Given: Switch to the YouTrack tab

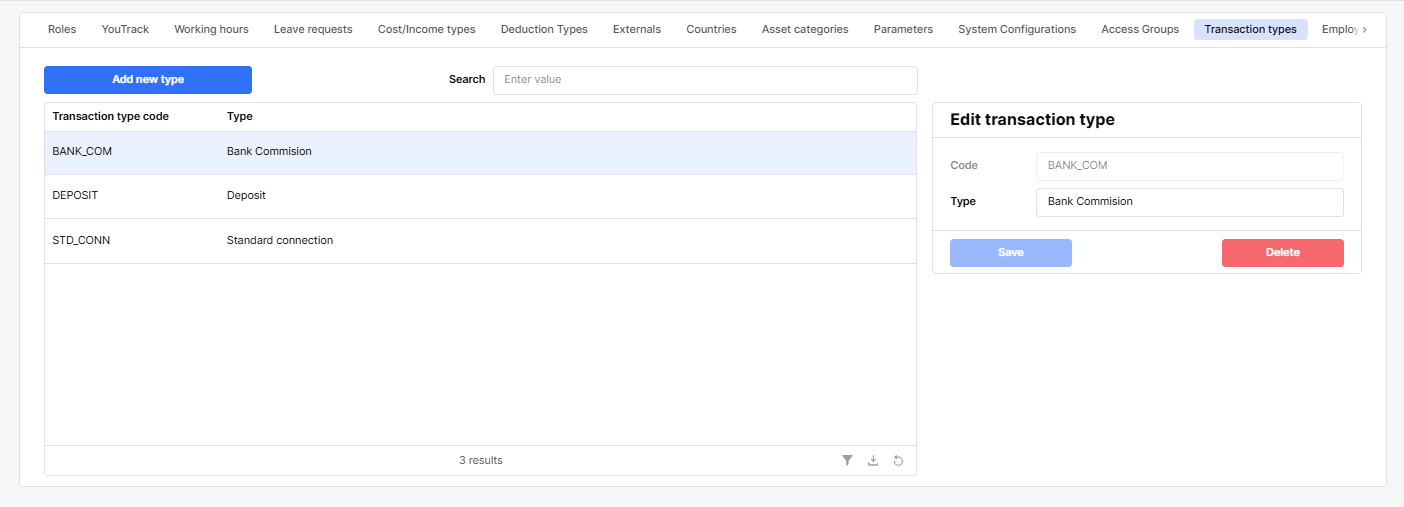Looking at the screenshot, I should 125,29.
